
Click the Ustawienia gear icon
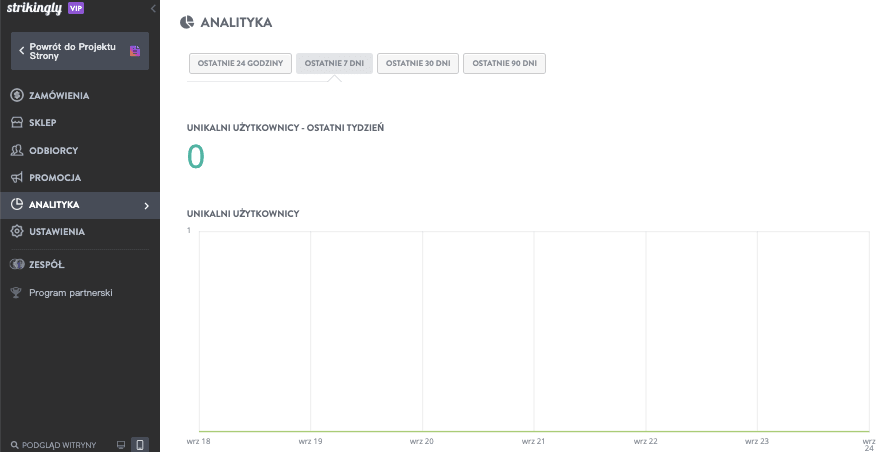tap(17, 231)
